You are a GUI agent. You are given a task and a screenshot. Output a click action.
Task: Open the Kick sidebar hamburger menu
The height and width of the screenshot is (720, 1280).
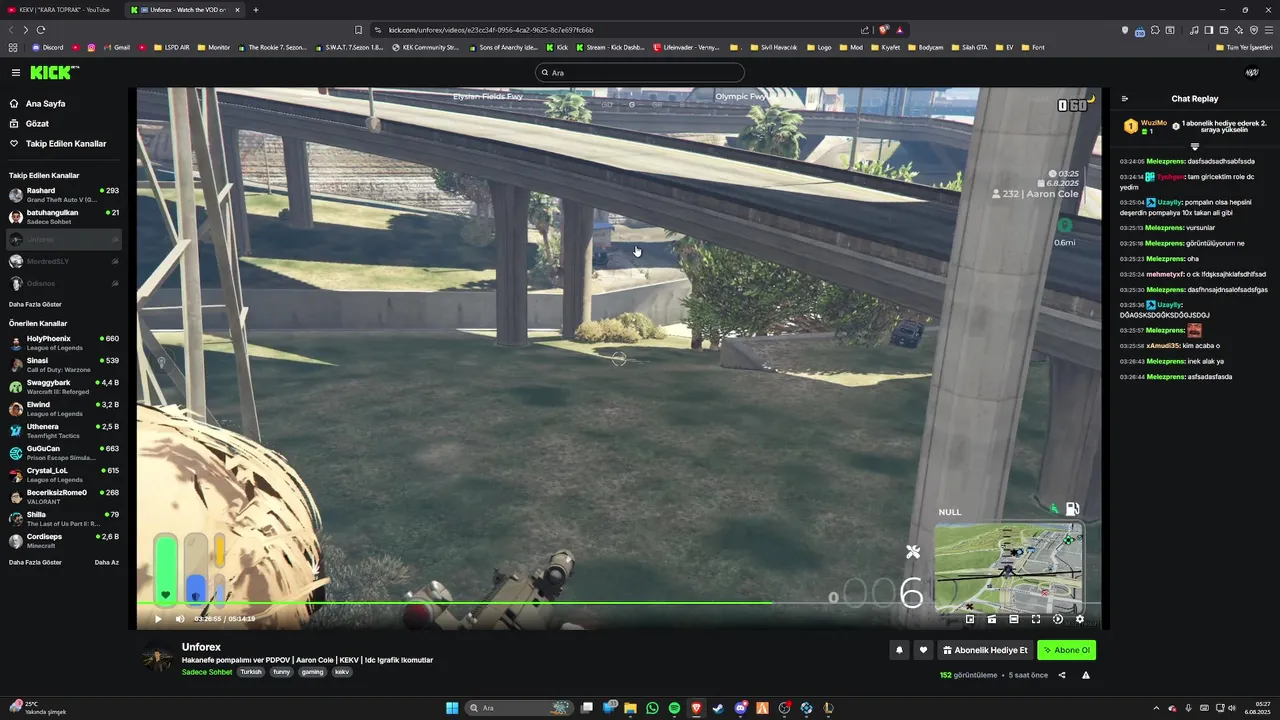click(16, 72)
